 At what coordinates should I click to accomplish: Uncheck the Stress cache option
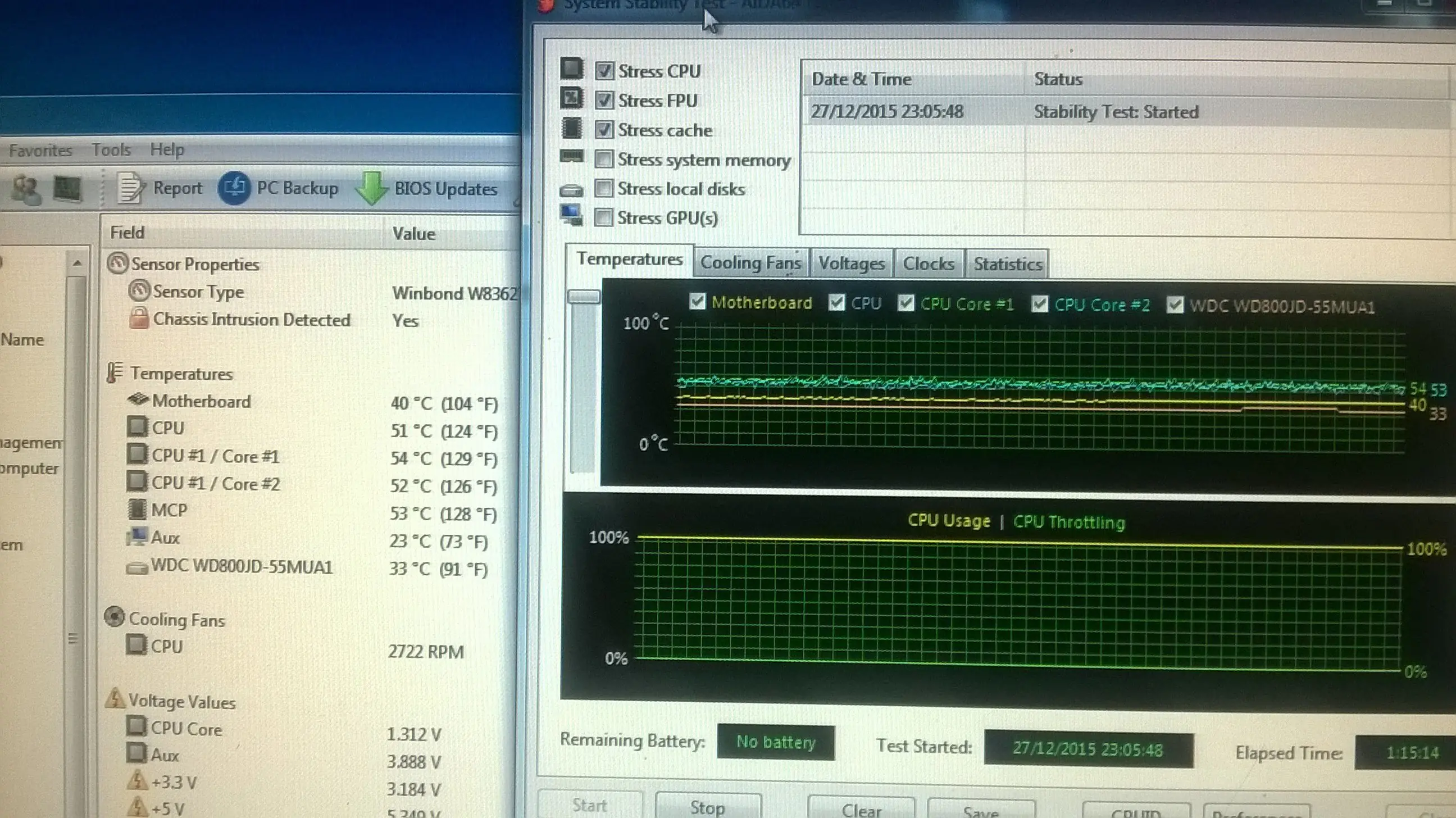click(x=604, y=129)
